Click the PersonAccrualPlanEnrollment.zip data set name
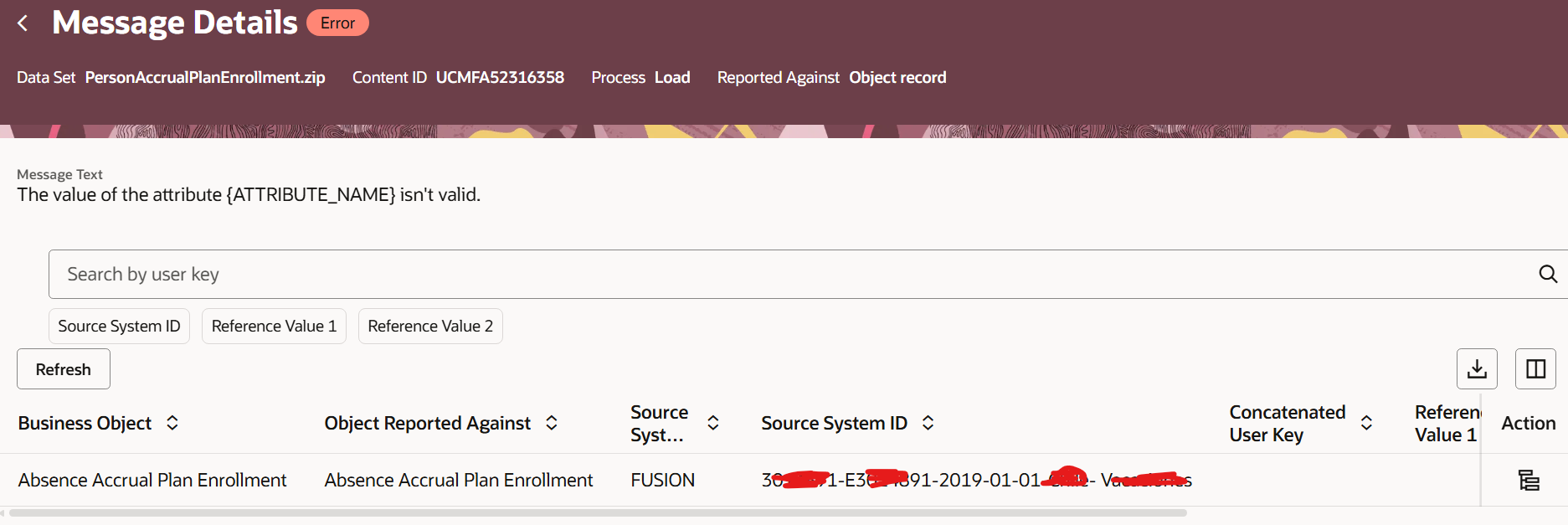 tap(205, 77)
